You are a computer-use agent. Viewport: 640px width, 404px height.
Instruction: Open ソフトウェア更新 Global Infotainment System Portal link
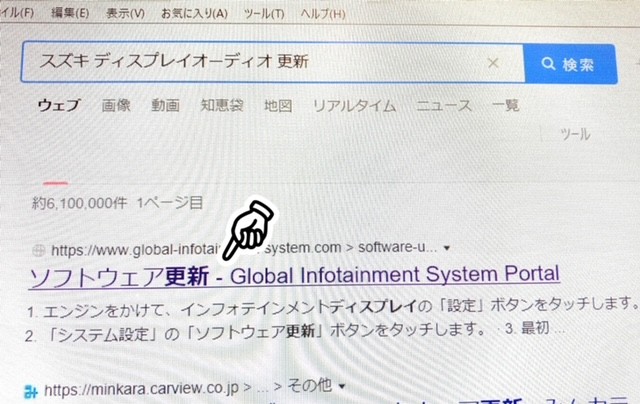[294, 276]
